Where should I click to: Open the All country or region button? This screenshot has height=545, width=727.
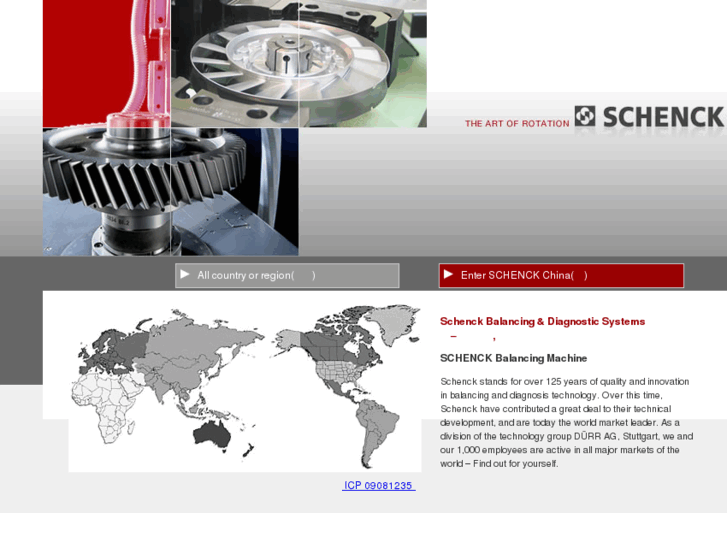click(287, 276)
